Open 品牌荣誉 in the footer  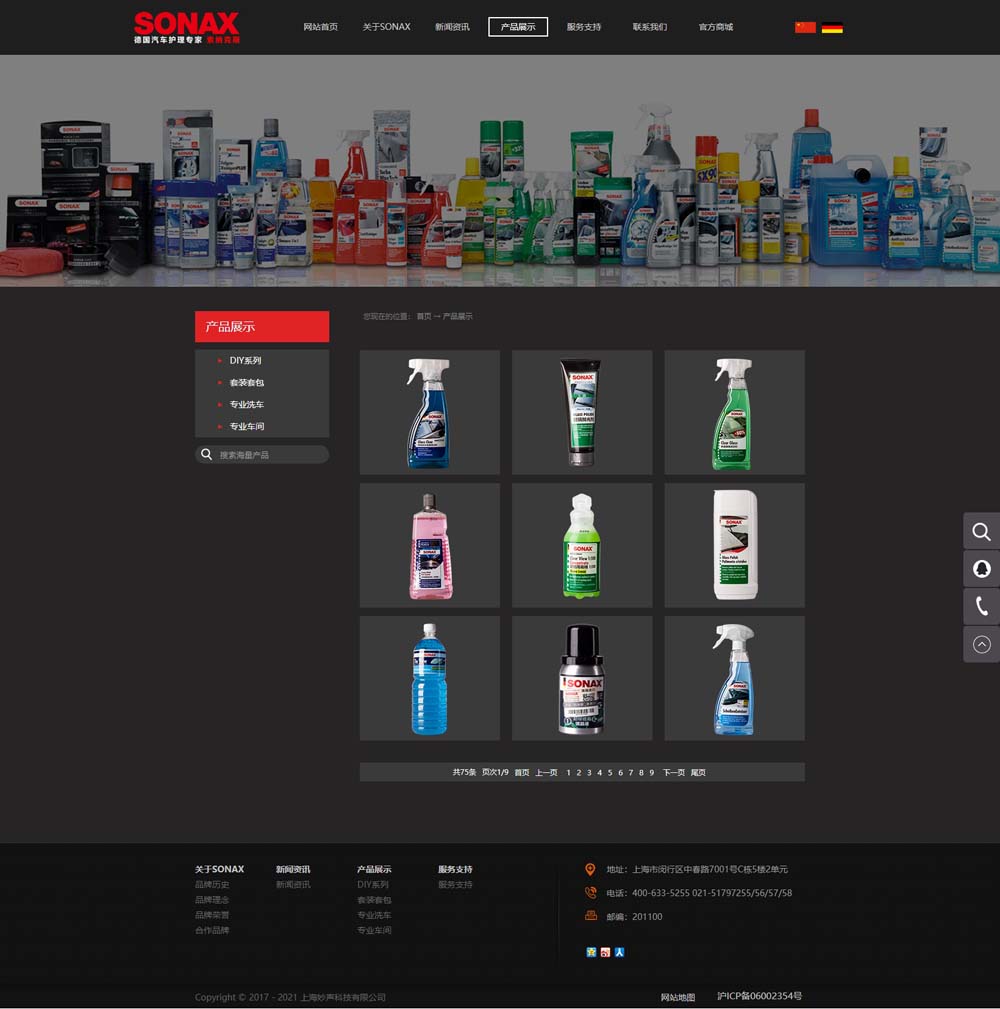(212, 915)
